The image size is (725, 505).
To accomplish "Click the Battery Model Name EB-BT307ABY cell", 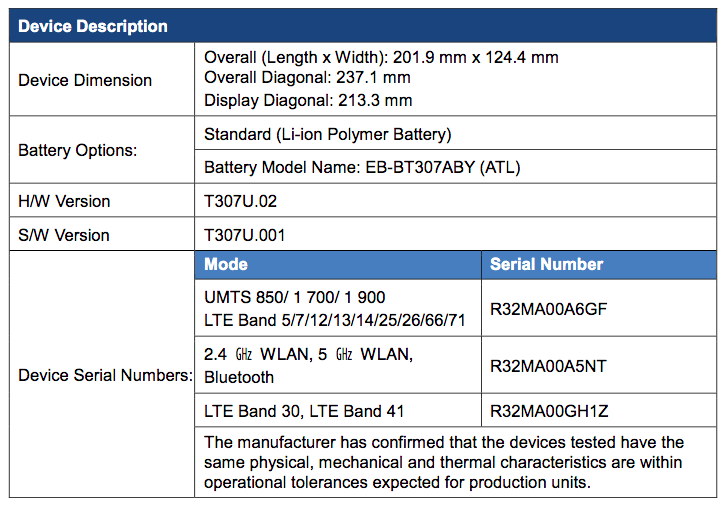I will pyautogui.click(x=362, y=167).
